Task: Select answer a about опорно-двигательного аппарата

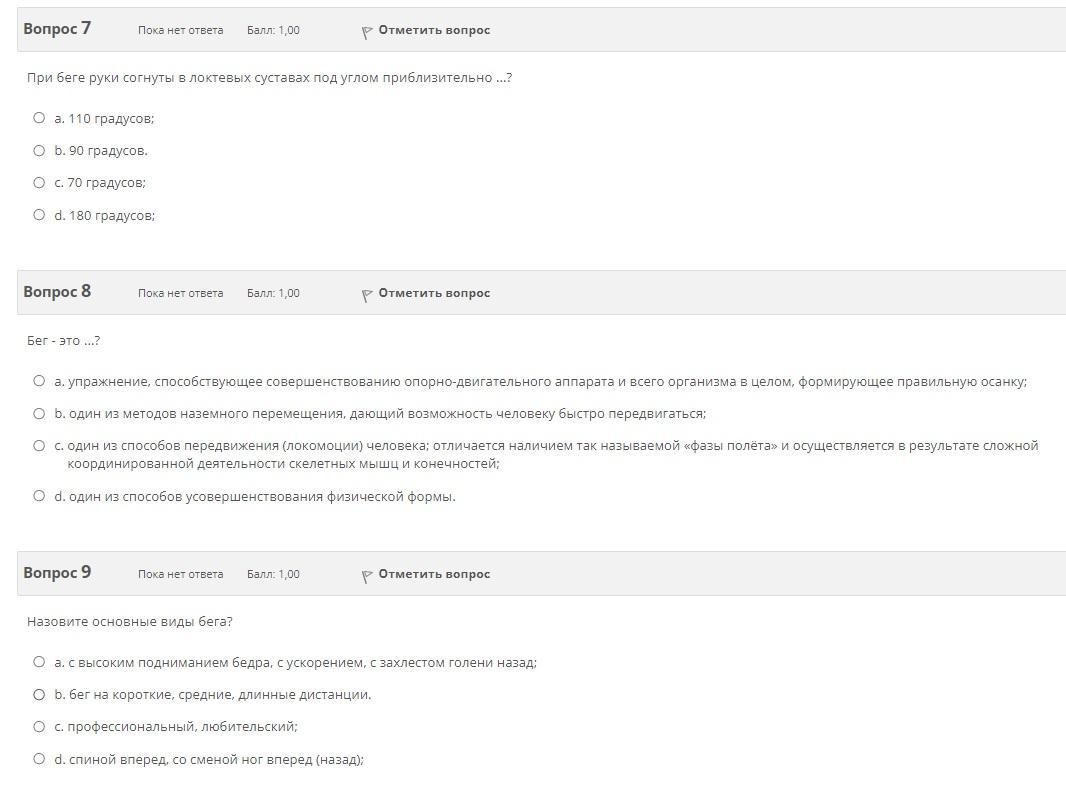Action: click(x=39, y=381)
